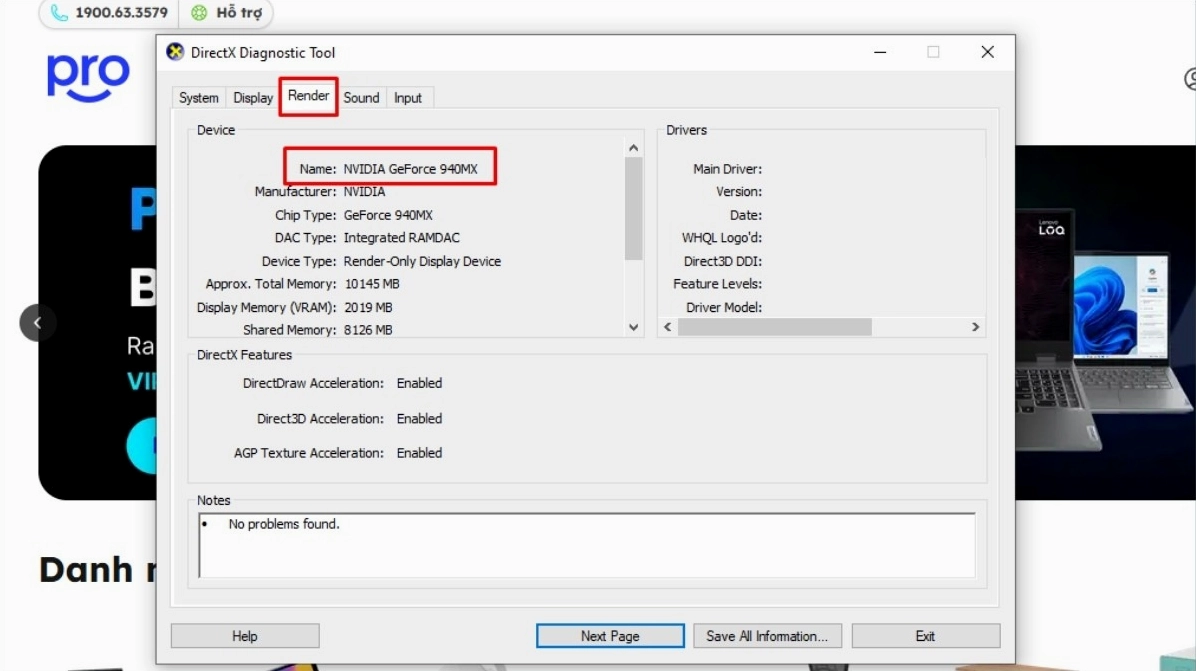Switch to the System tab
The image size is (1196, 671).
(x=198, y=98)
